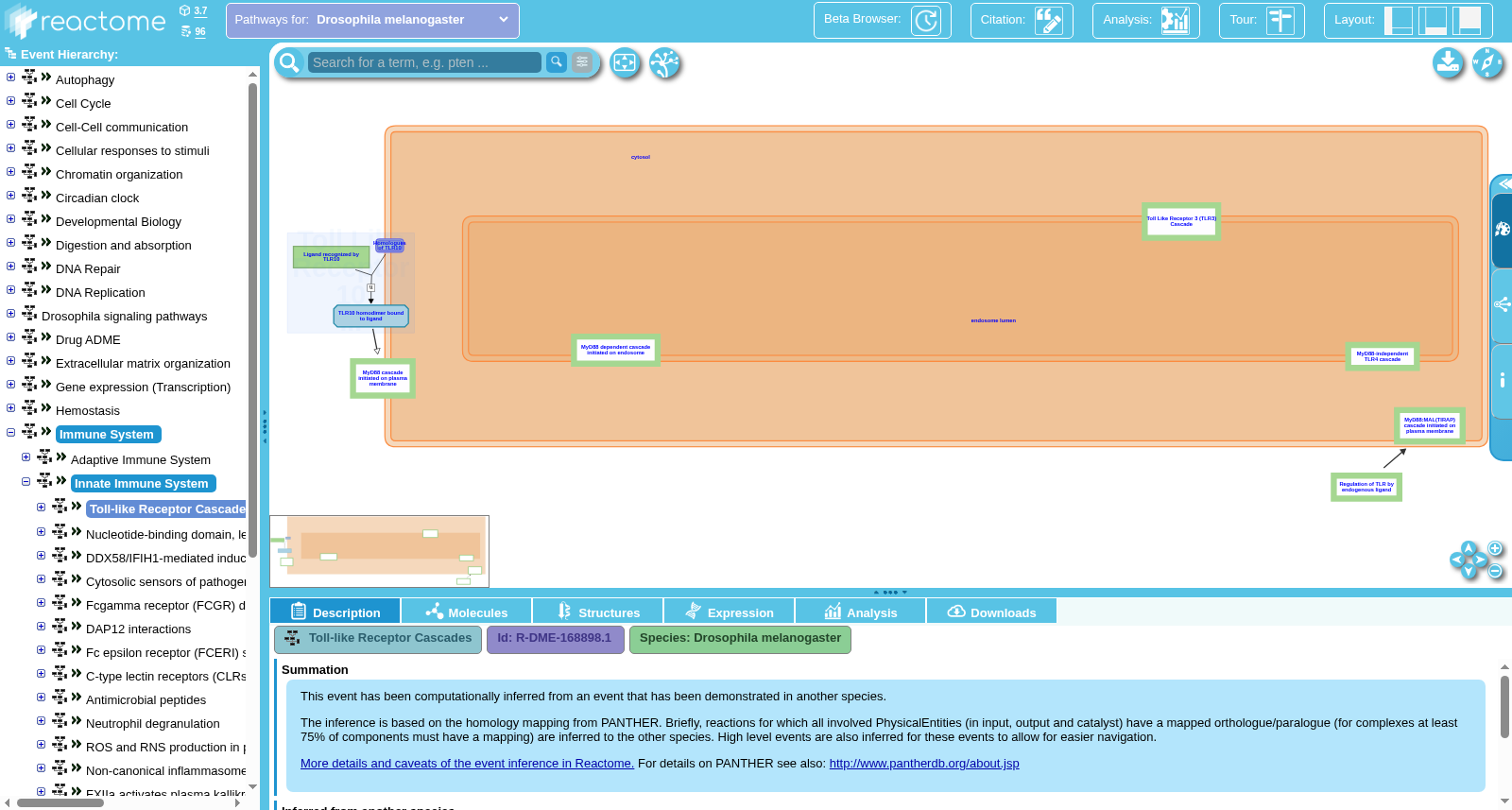Click the magnifier search launcher icon
Image resolution: width=1512 pixels, height=810 pixels.
pos(289,62)
